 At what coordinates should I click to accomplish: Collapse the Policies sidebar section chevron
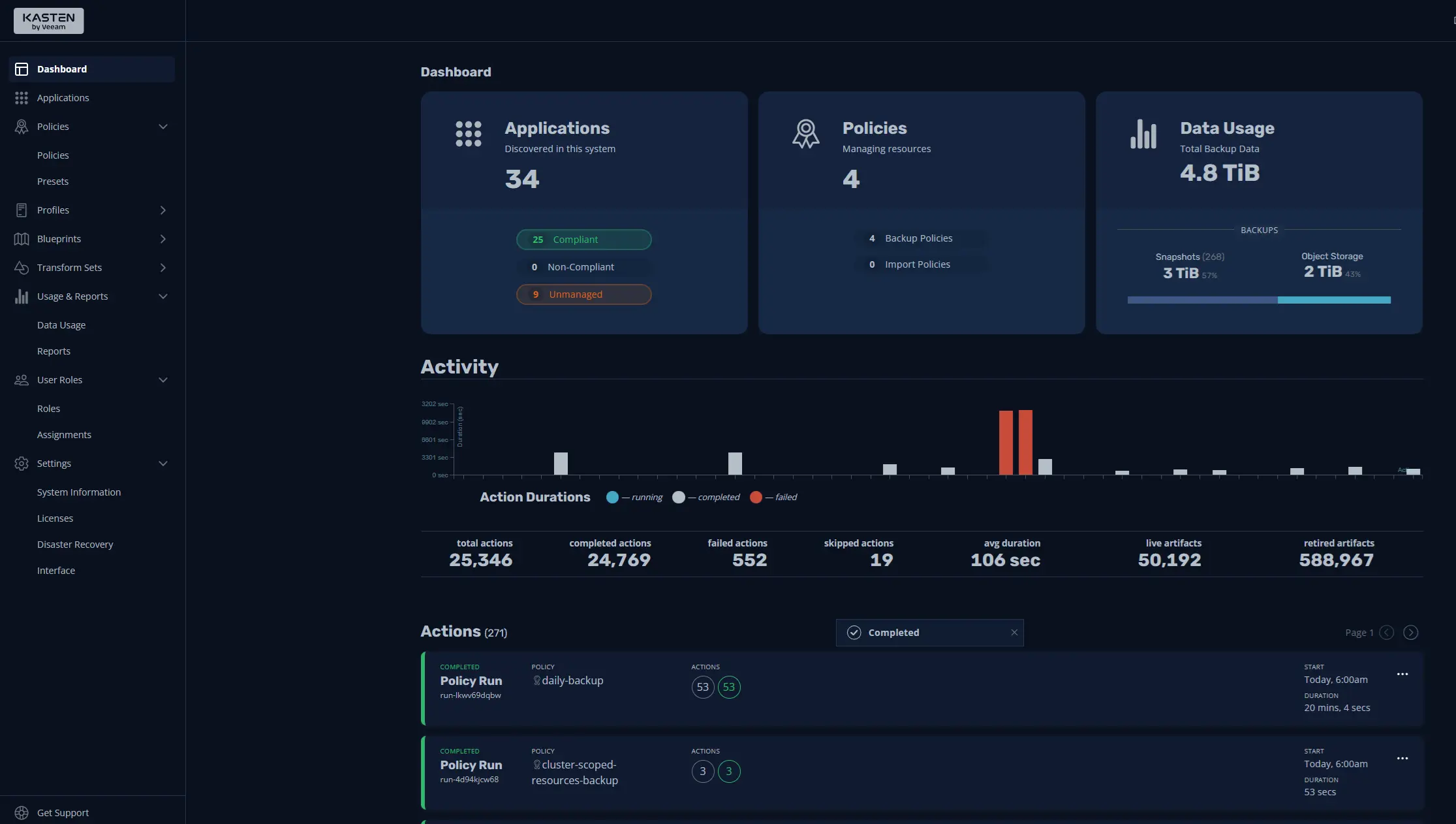point(163,127)
